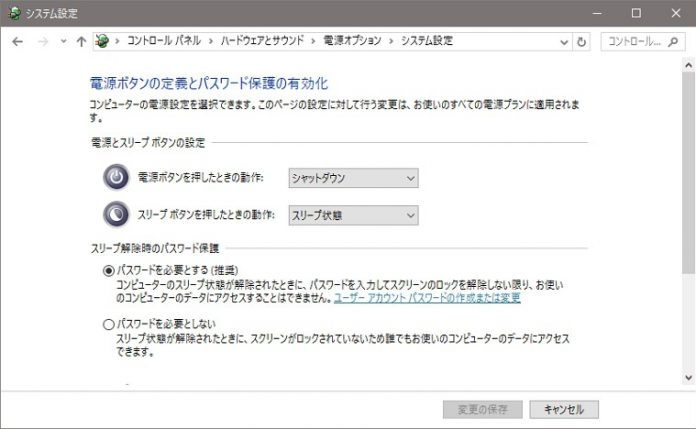
Task: Maximize the システム設定 window
Action: click(x=636, y=13)
